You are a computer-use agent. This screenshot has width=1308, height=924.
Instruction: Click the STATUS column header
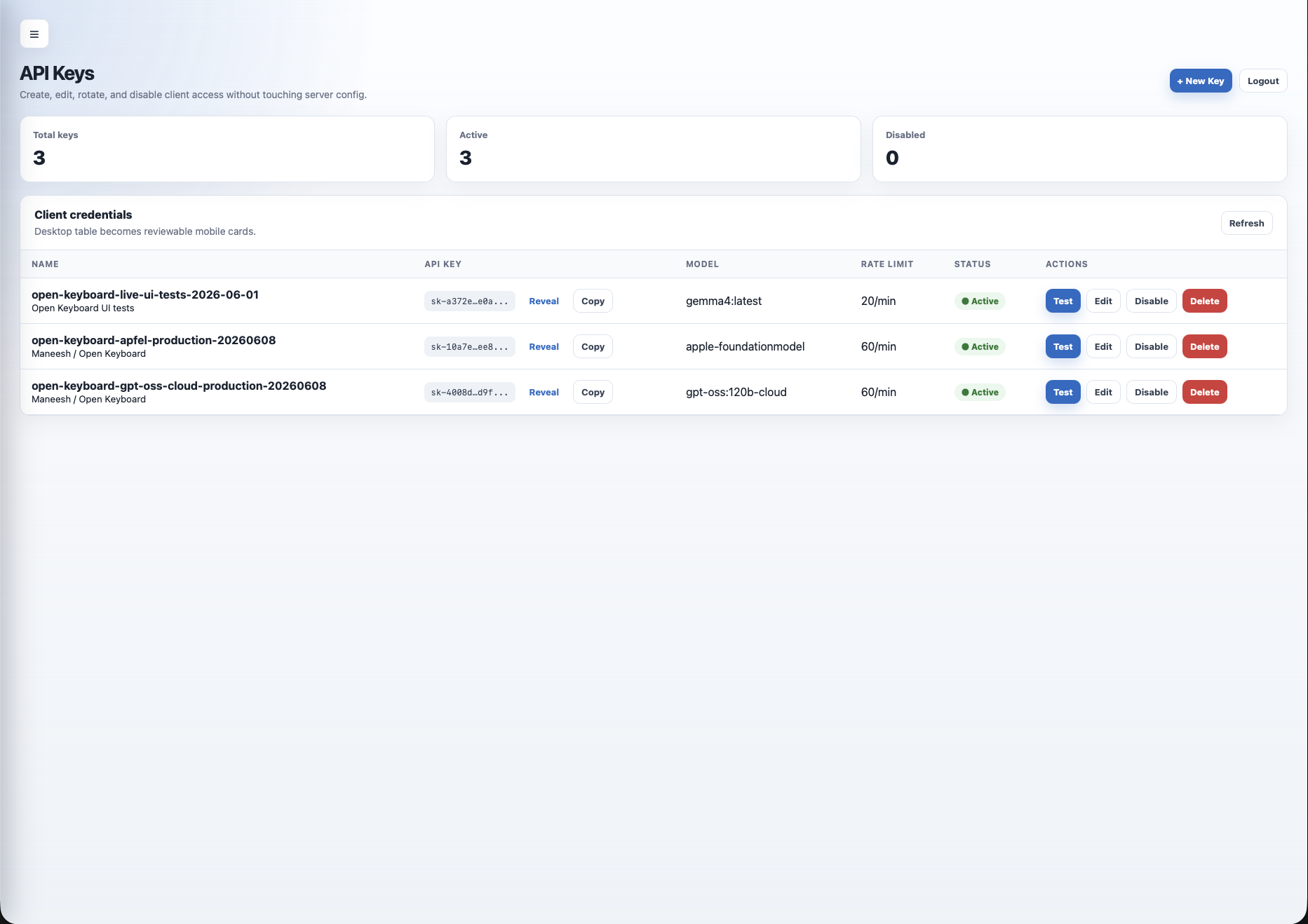(972, 264)
